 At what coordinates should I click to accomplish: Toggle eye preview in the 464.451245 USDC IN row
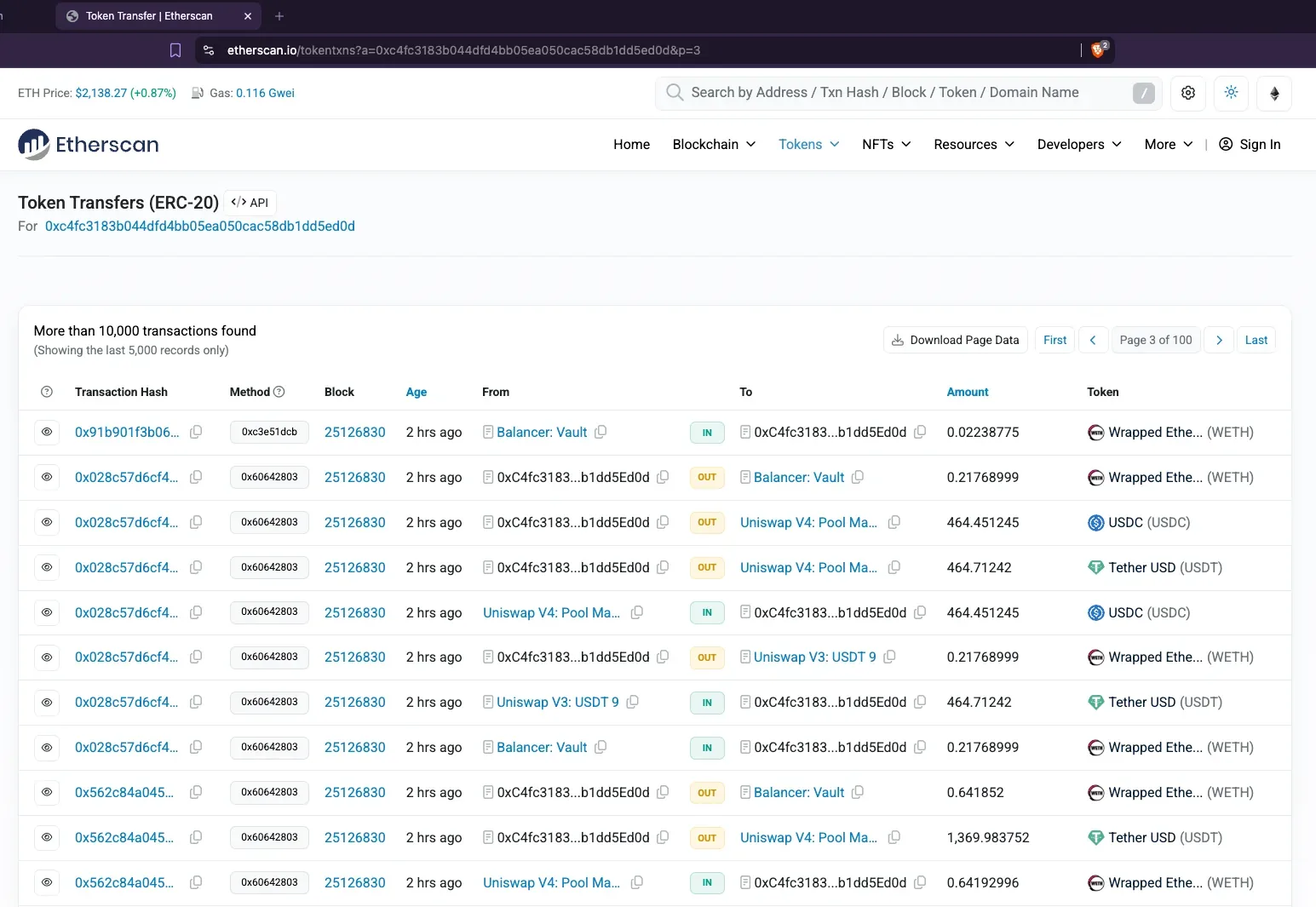coord(47,612)
